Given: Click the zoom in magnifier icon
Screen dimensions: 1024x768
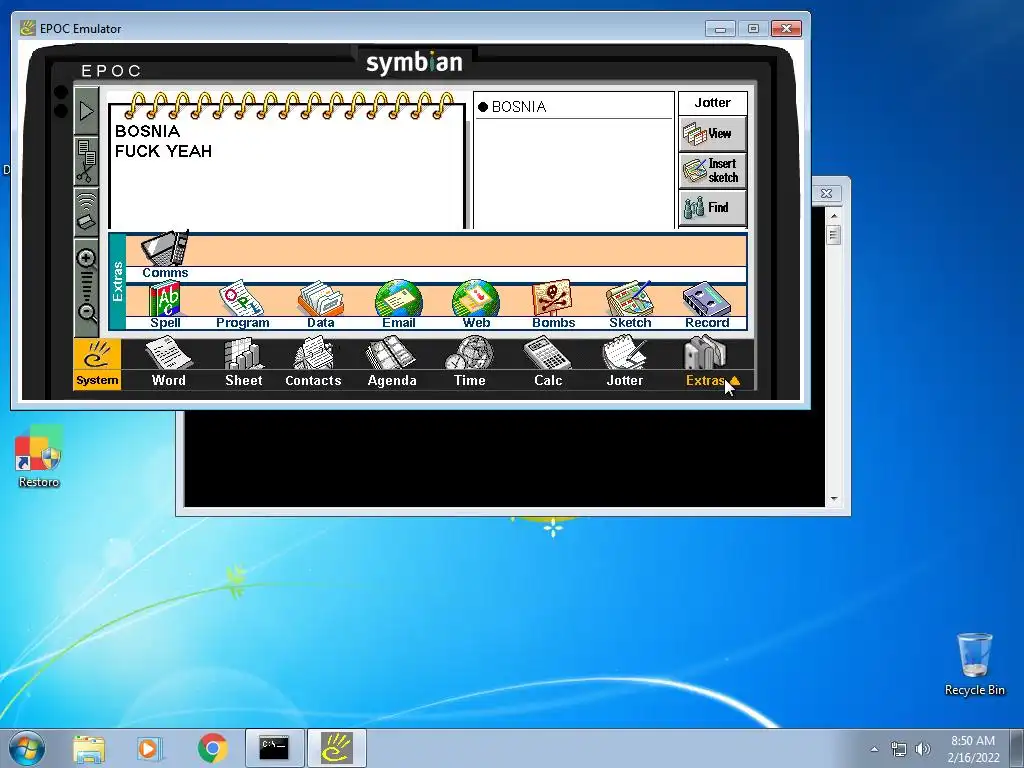Looking at the screenshot, I should [86, 259].
